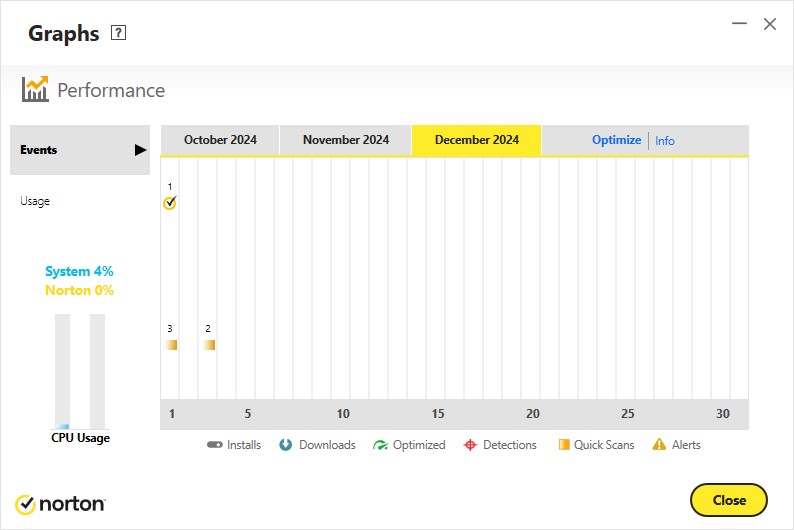Click the Optimize link

pos(616,140)
